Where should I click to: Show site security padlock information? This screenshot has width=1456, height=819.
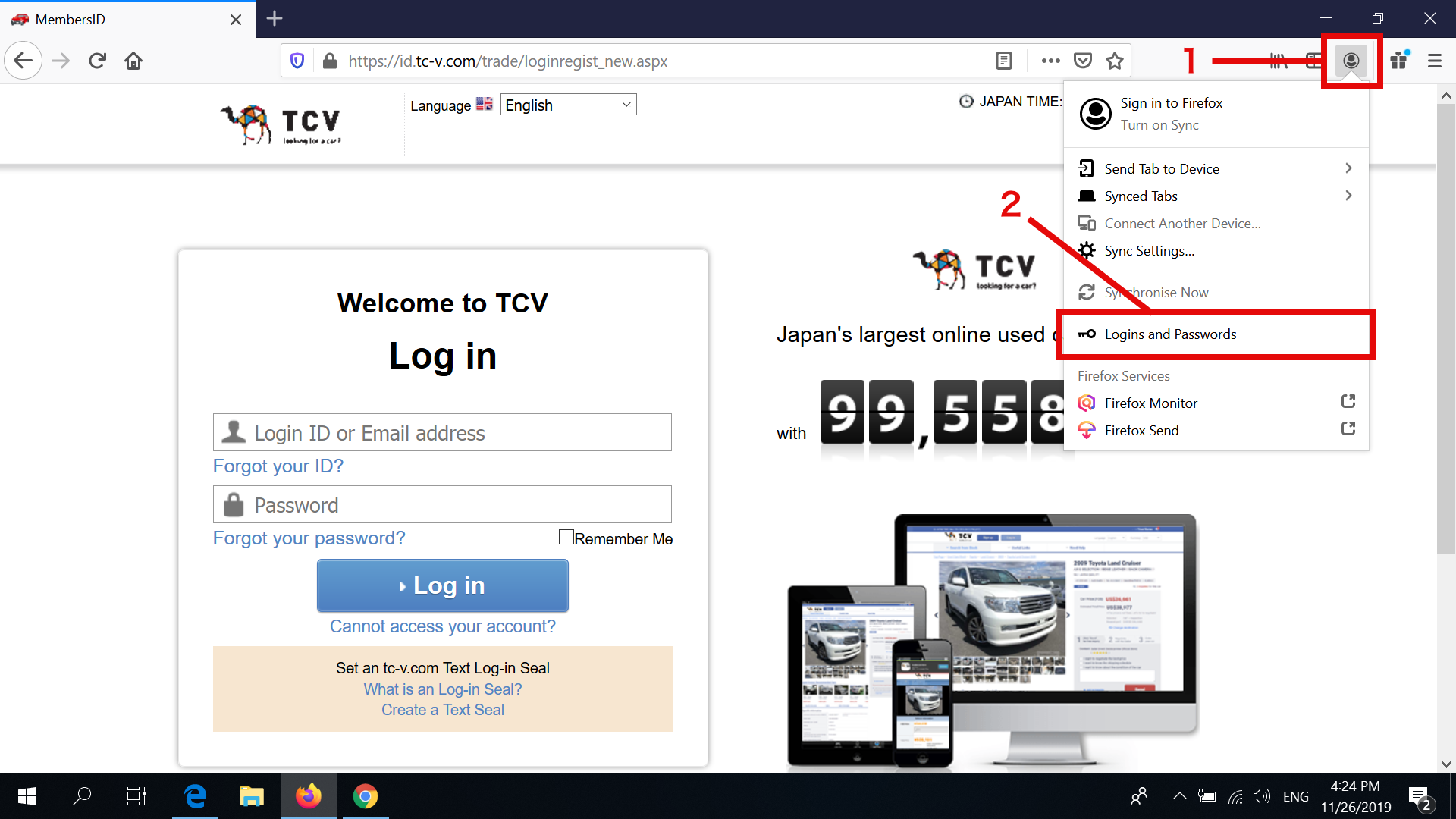coord(329,61)
